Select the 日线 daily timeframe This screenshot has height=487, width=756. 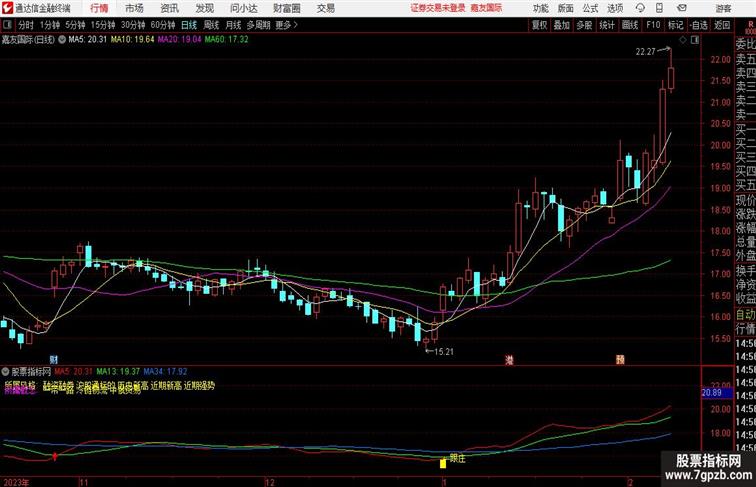pos(189,25)
